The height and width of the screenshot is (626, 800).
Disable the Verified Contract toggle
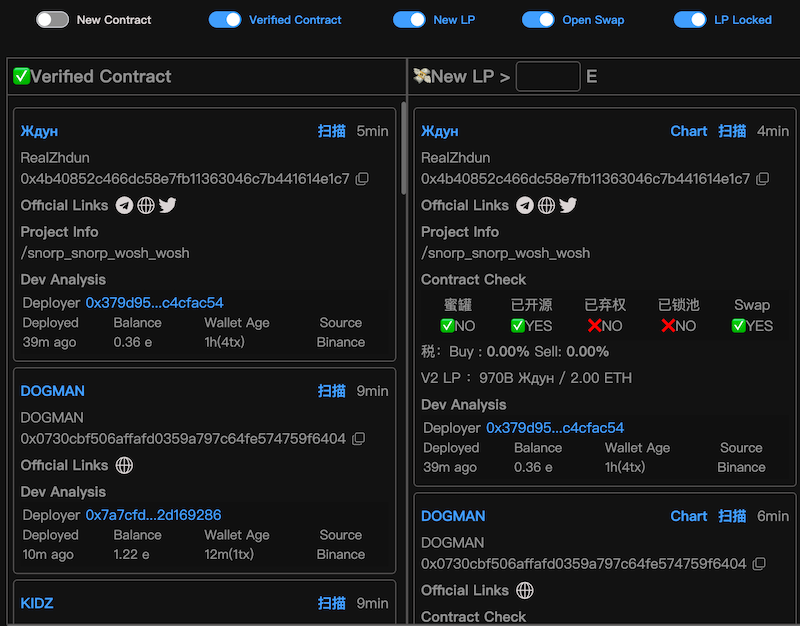pyautogui.click(x=225, y=19)
